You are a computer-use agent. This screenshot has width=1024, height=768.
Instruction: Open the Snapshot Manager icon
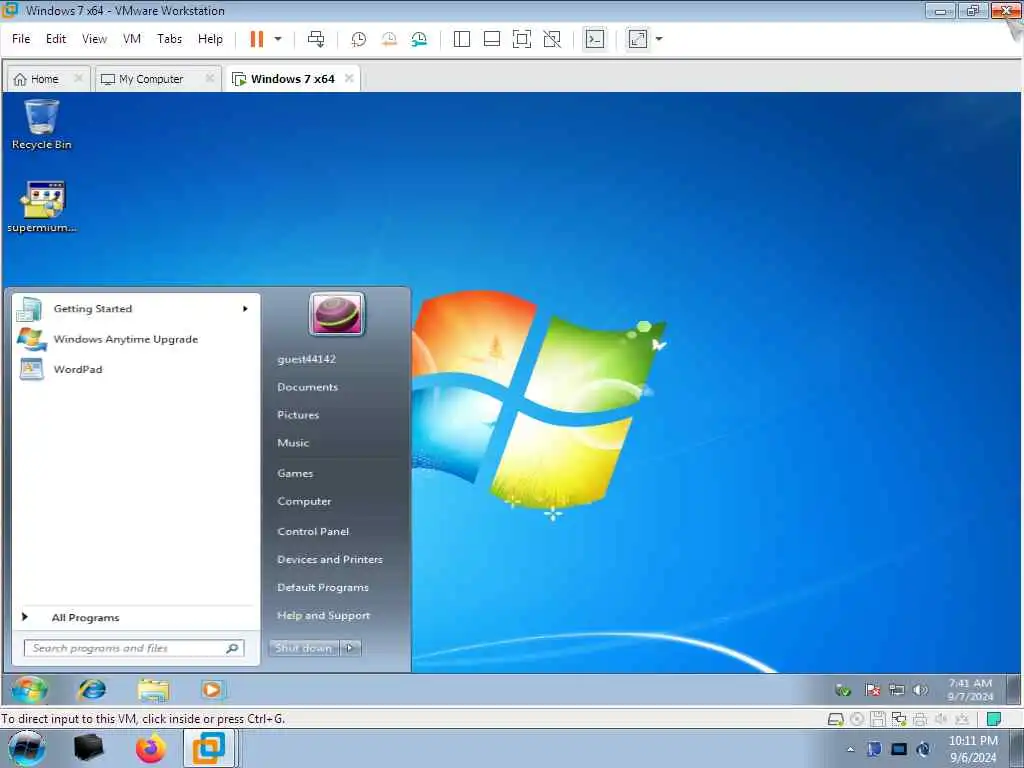pos(419,39)
